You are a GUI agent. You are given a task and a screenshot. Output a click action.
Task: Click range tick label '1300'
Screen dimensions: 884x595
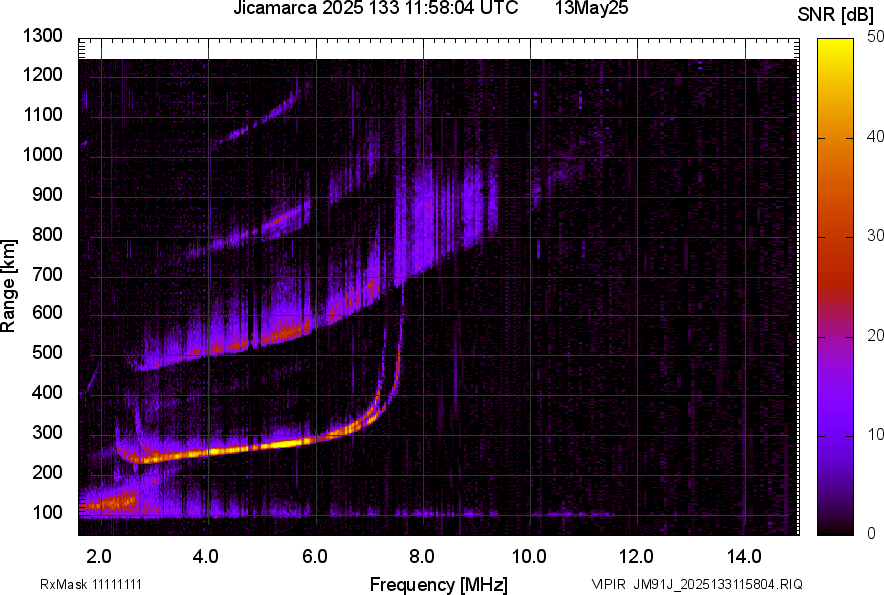43,36
